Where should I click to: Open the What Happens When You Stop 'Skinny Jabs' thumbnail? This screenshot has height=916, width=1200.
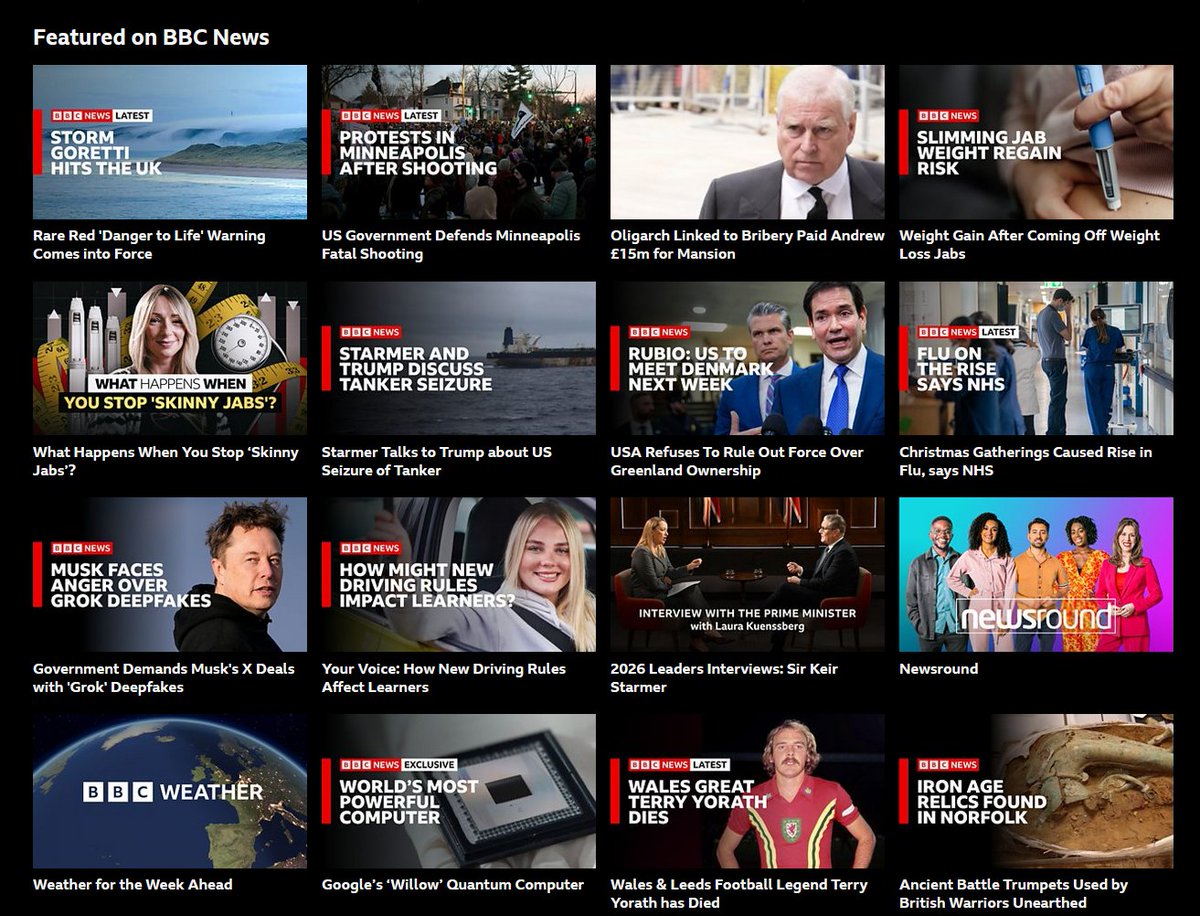click(x=170, y=358)
